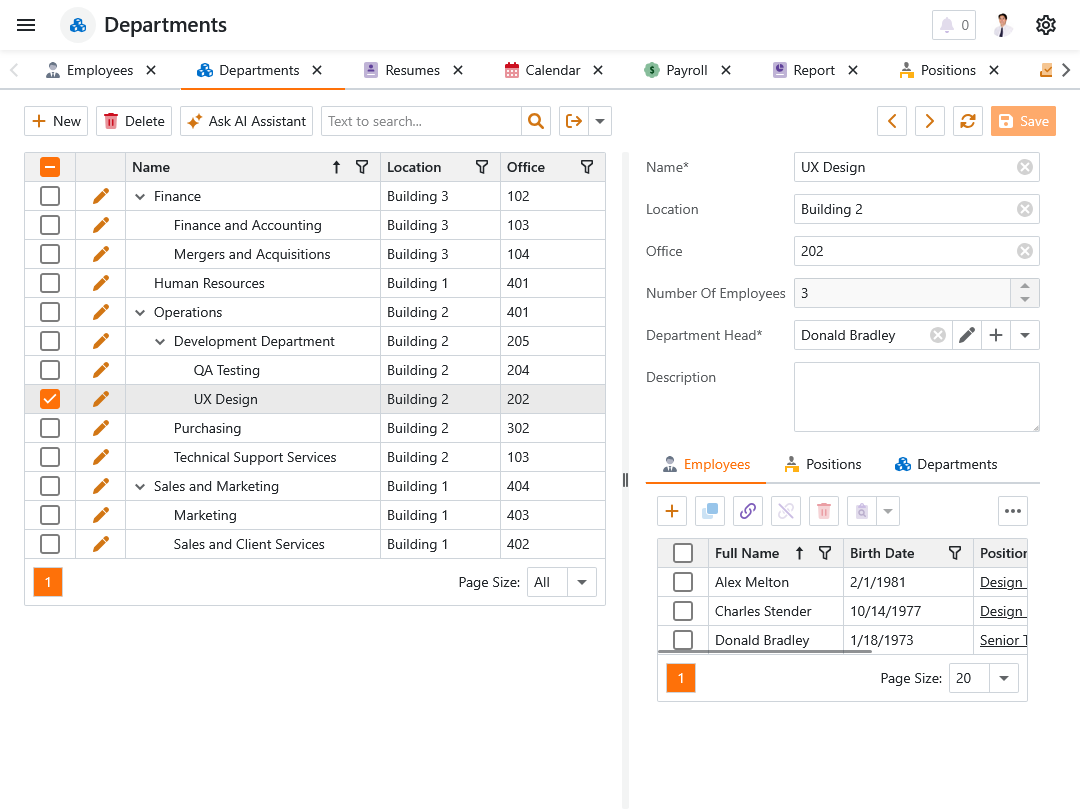Image resolution: width=1080 pixels, height=810 pixels.
Task: Click the link icon in Employees toolbar
Action: tap(747, 511)
